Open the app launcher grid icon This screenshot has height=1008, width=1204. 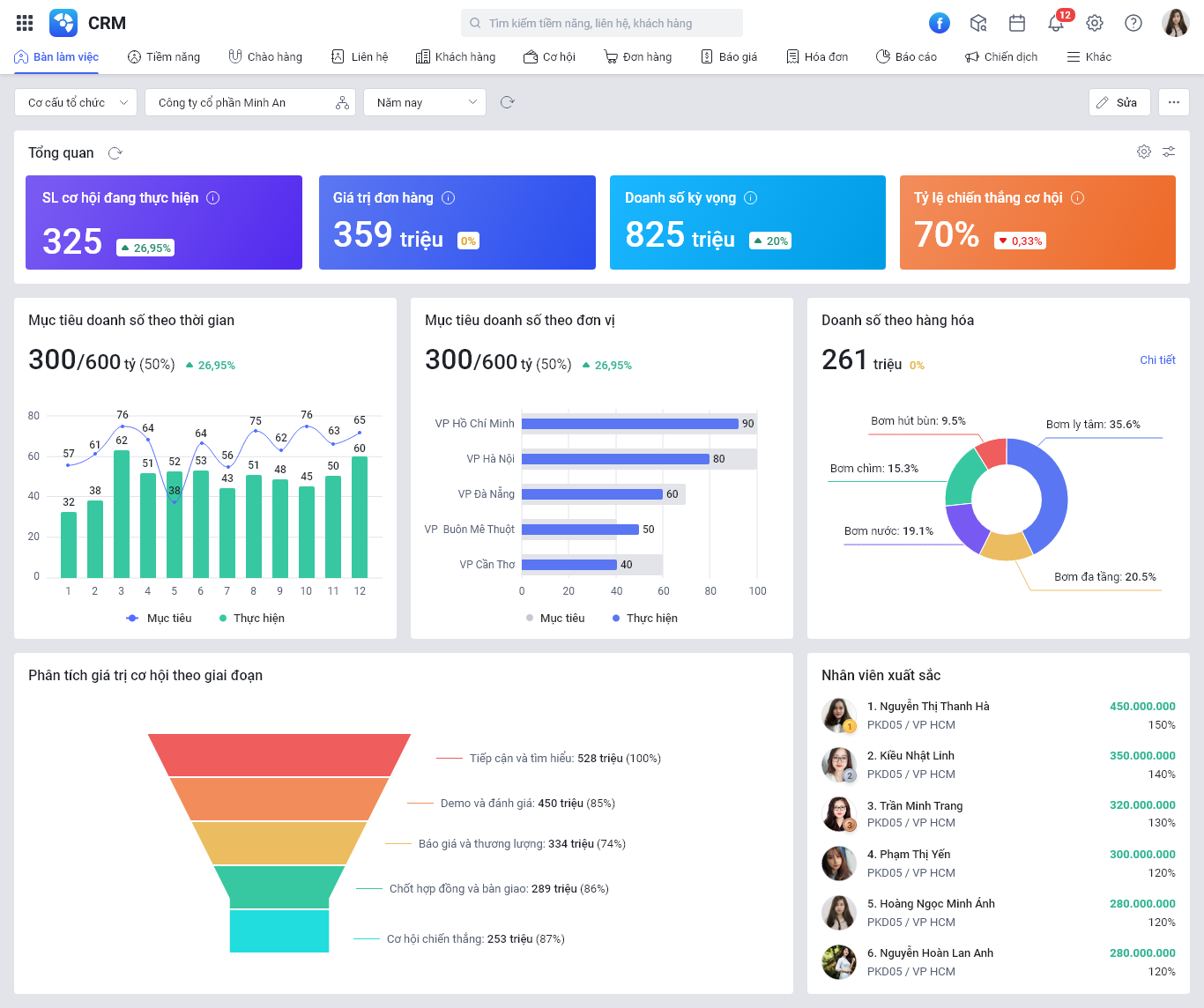coord(25,23)
